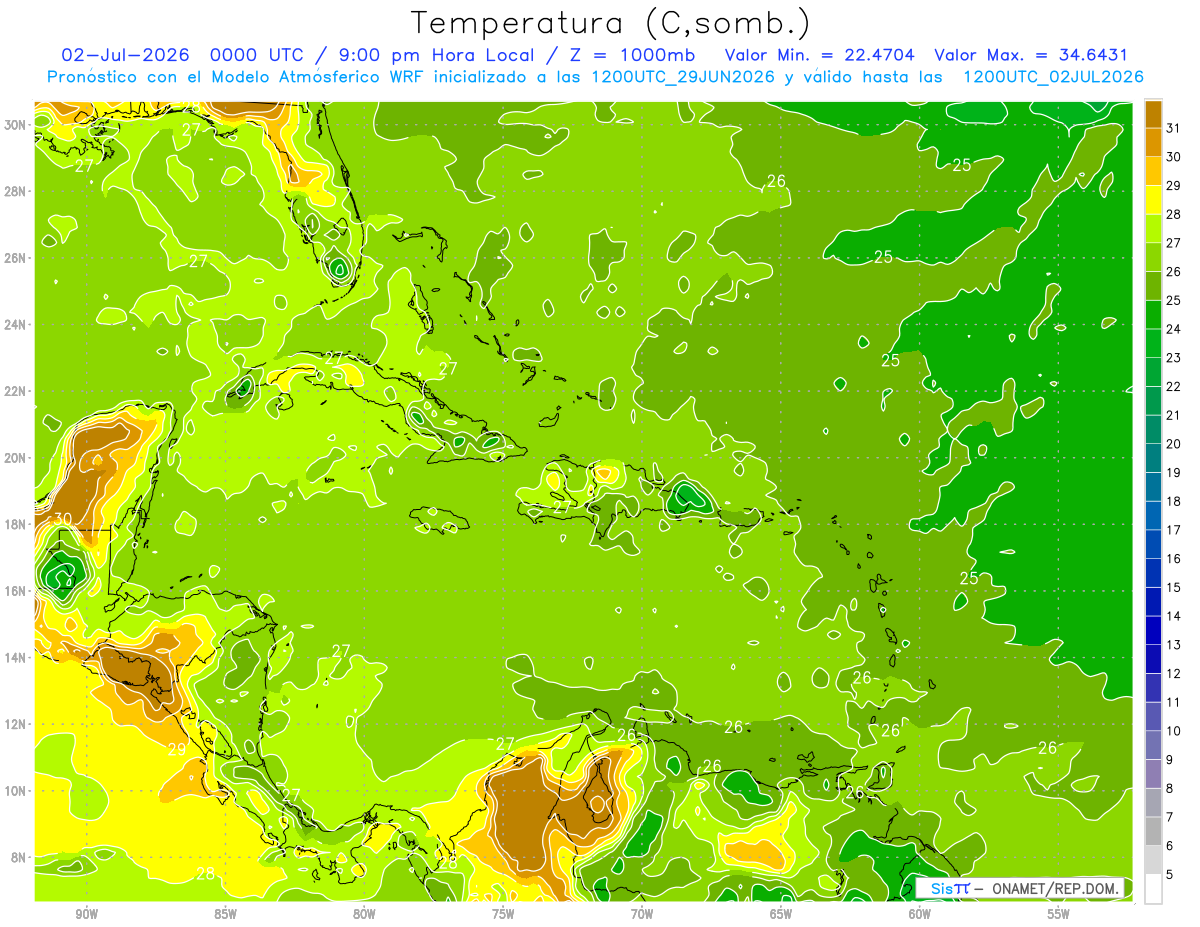
Task: Click the 8N latitude axis label
Action: click(19, 858)
